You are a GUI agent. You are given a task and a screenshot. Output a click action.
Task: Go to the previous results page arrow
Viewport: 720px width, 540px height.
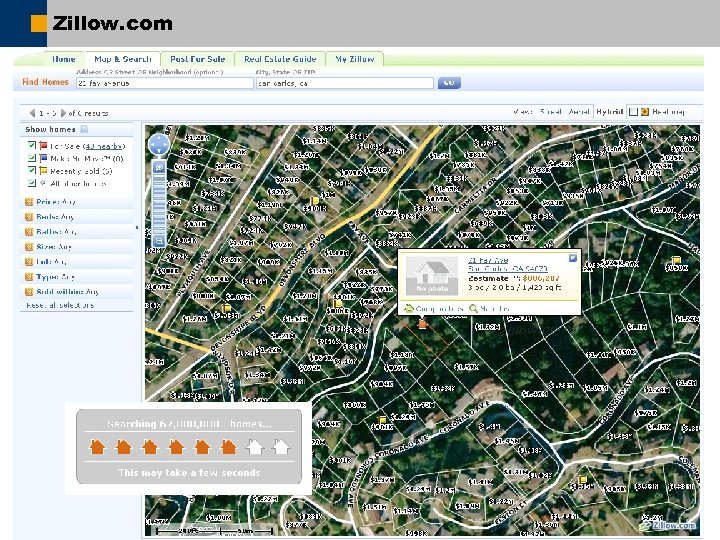point(32,112)
